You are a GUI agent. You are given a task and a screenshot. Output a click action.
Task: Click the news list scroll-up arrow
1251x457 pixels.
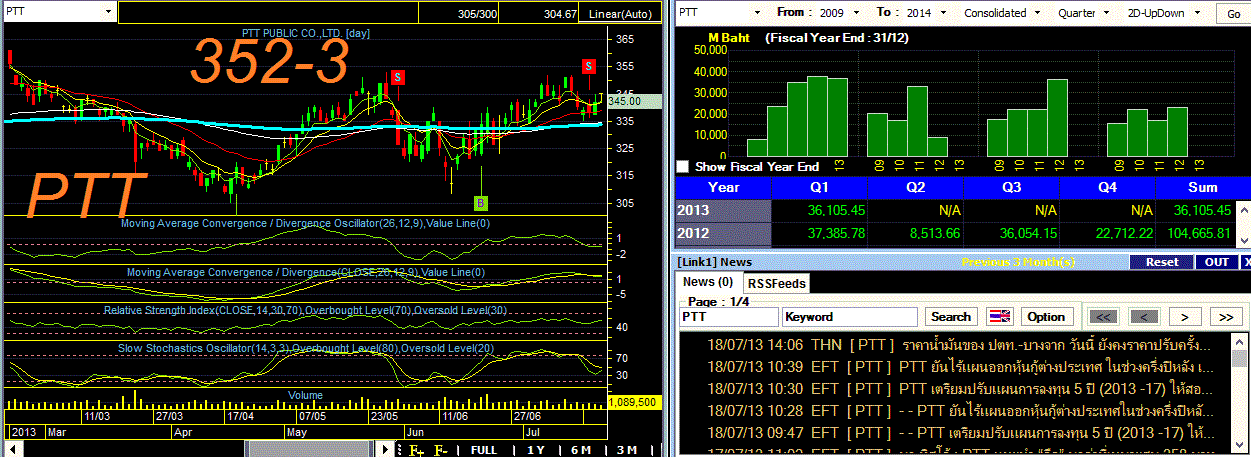pyautogui.click(x=1239, y=341)
